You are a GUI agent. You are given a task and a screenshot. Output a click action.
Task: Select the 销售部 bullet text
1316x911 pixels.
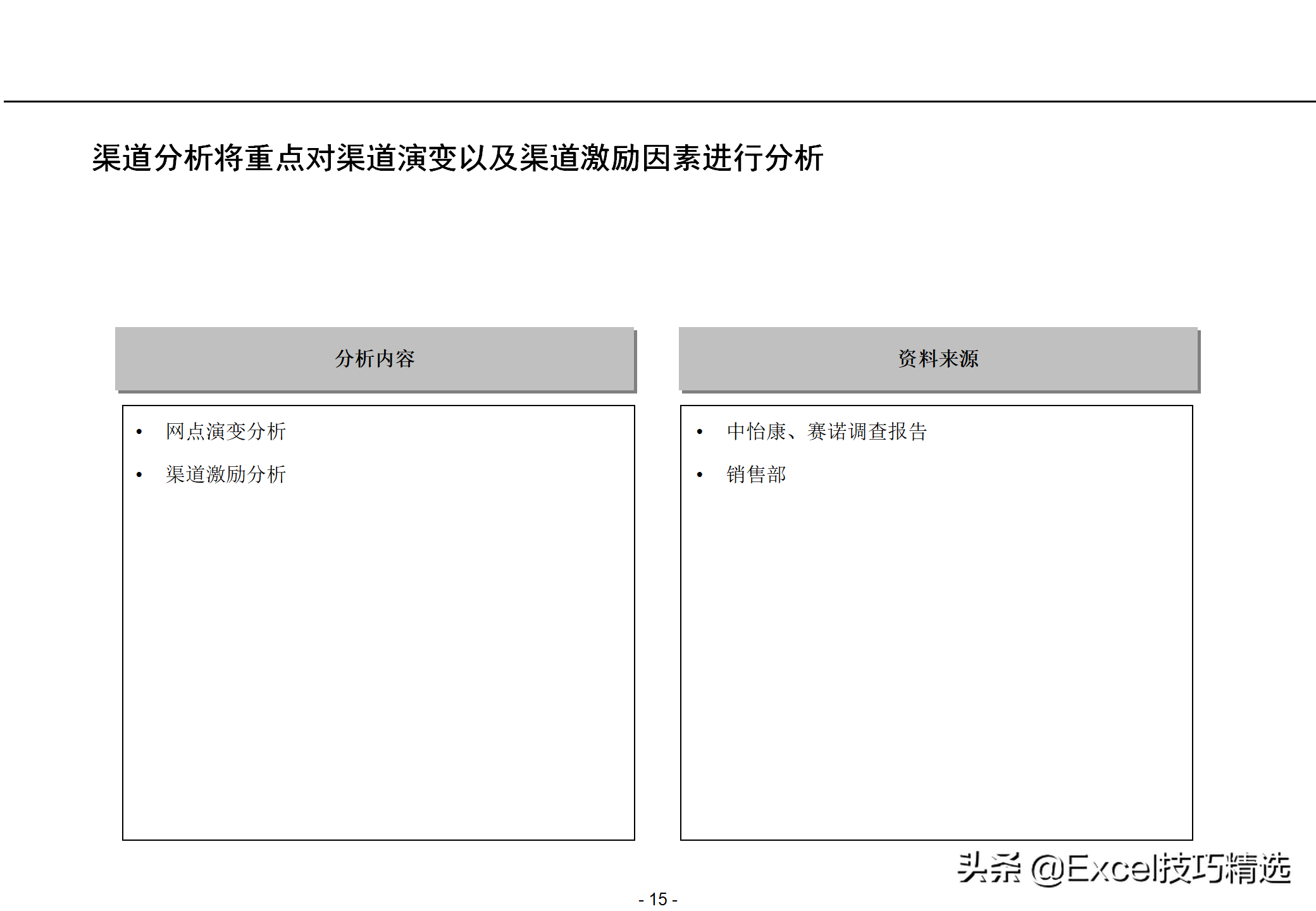tap(756, 474)
